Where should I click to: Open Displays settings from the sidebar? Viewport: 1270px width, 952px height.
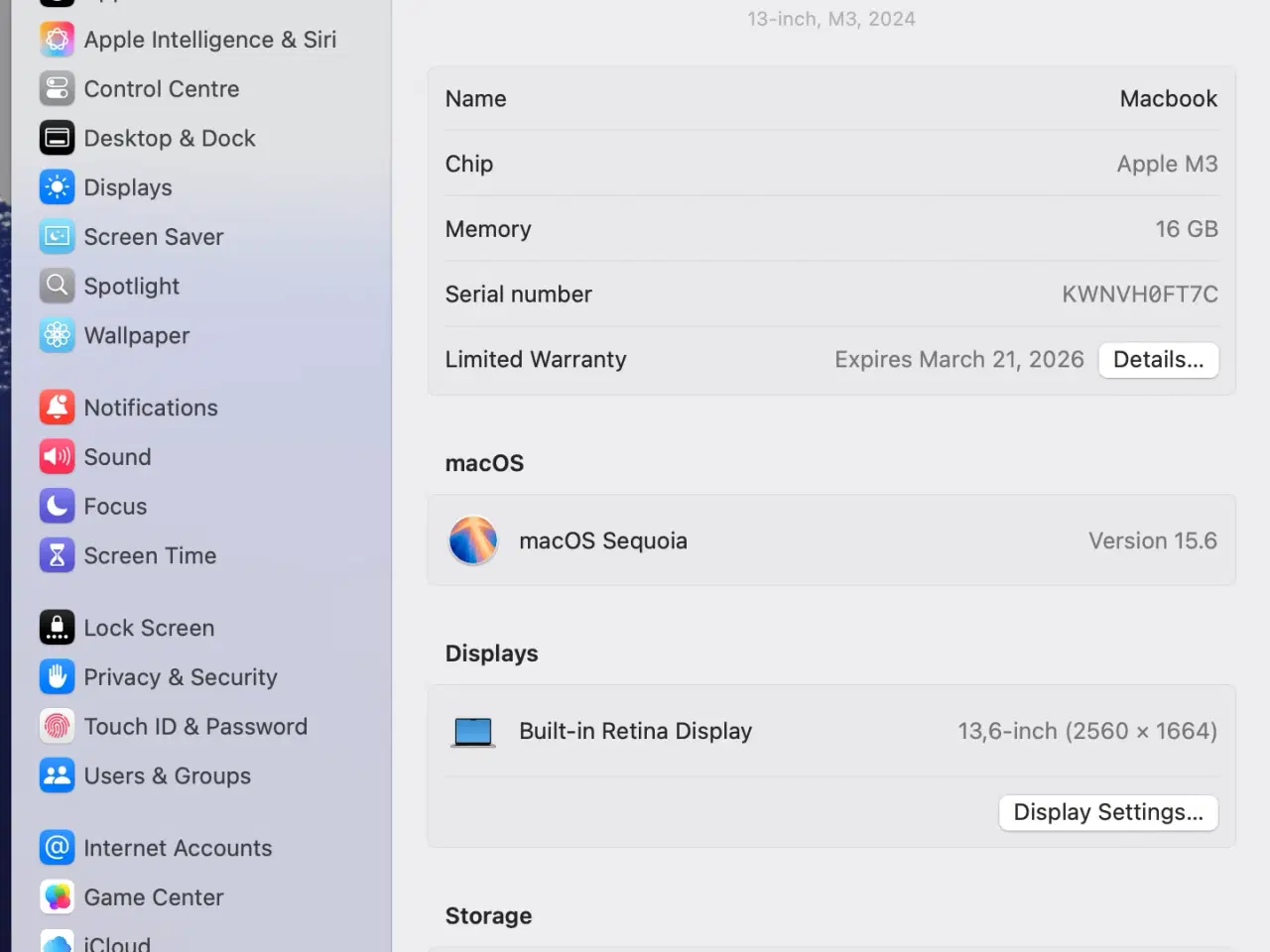(128, 187)
